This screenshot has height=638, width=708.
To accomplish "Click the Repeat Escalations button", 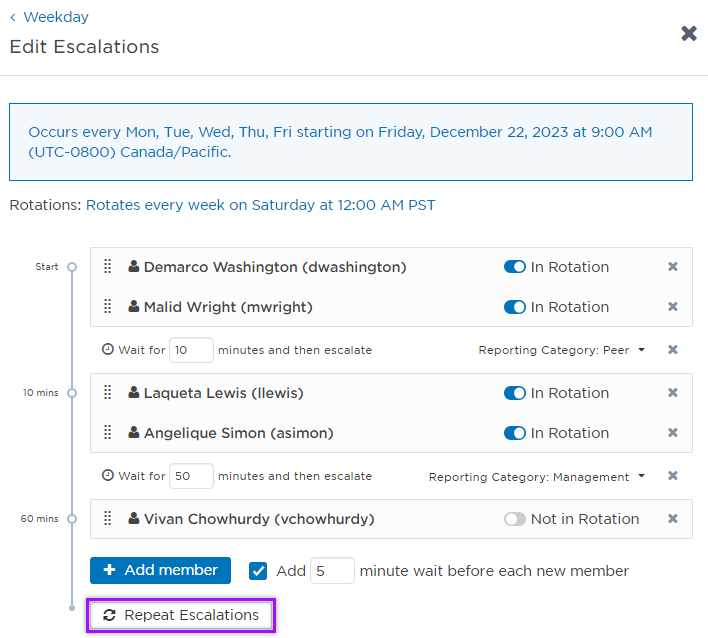I will [181, 615].
